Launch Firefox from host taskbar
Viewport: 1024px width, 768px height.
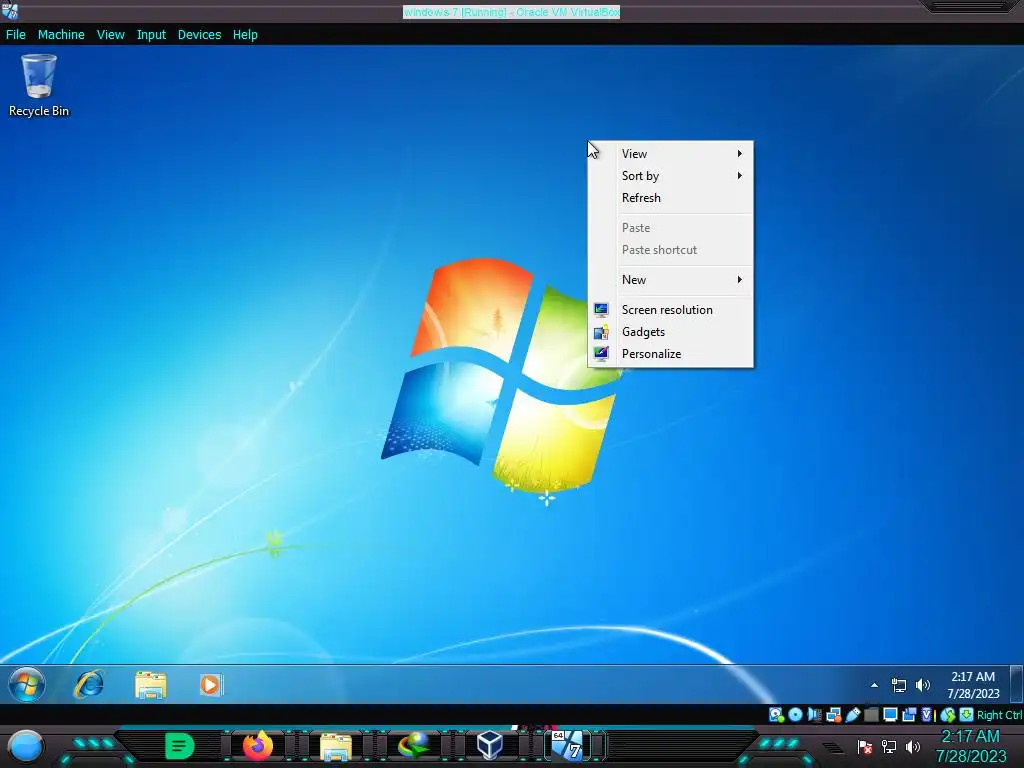click(x=257, y=745)
